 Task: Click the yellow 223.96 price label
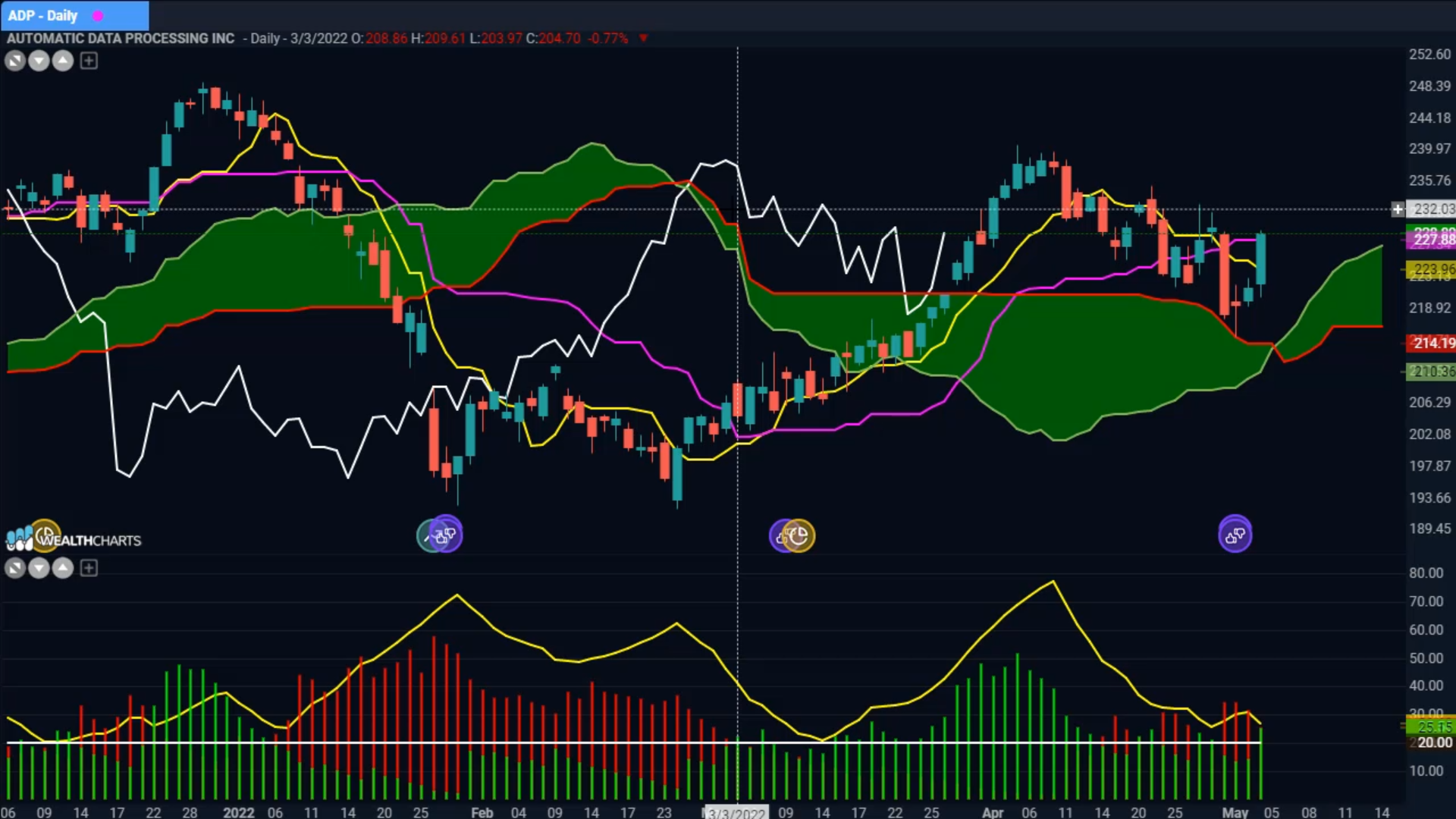[1432, 269]
